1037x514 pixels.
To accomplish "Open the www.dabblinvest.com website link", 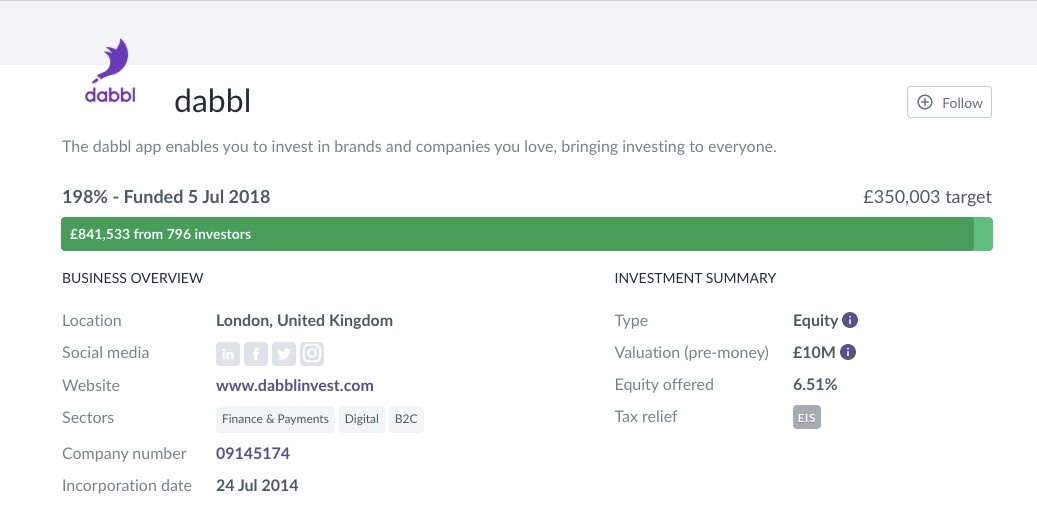I will (294, 386).
